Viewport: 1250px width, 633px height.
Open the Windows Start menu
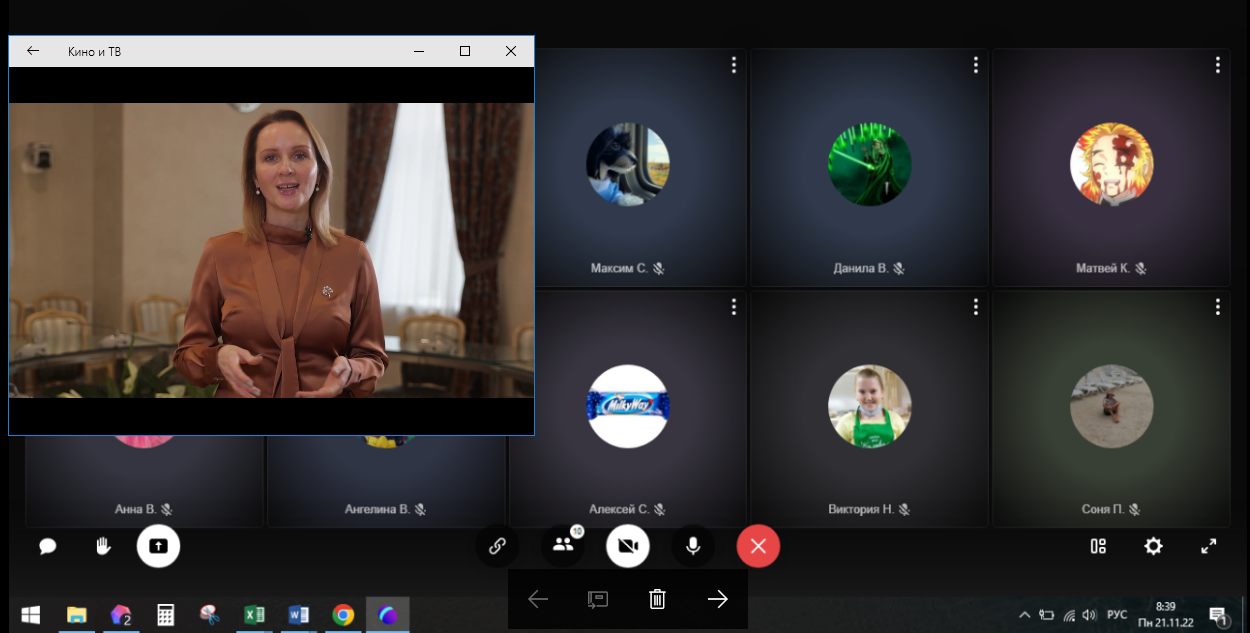coord(30,615)
